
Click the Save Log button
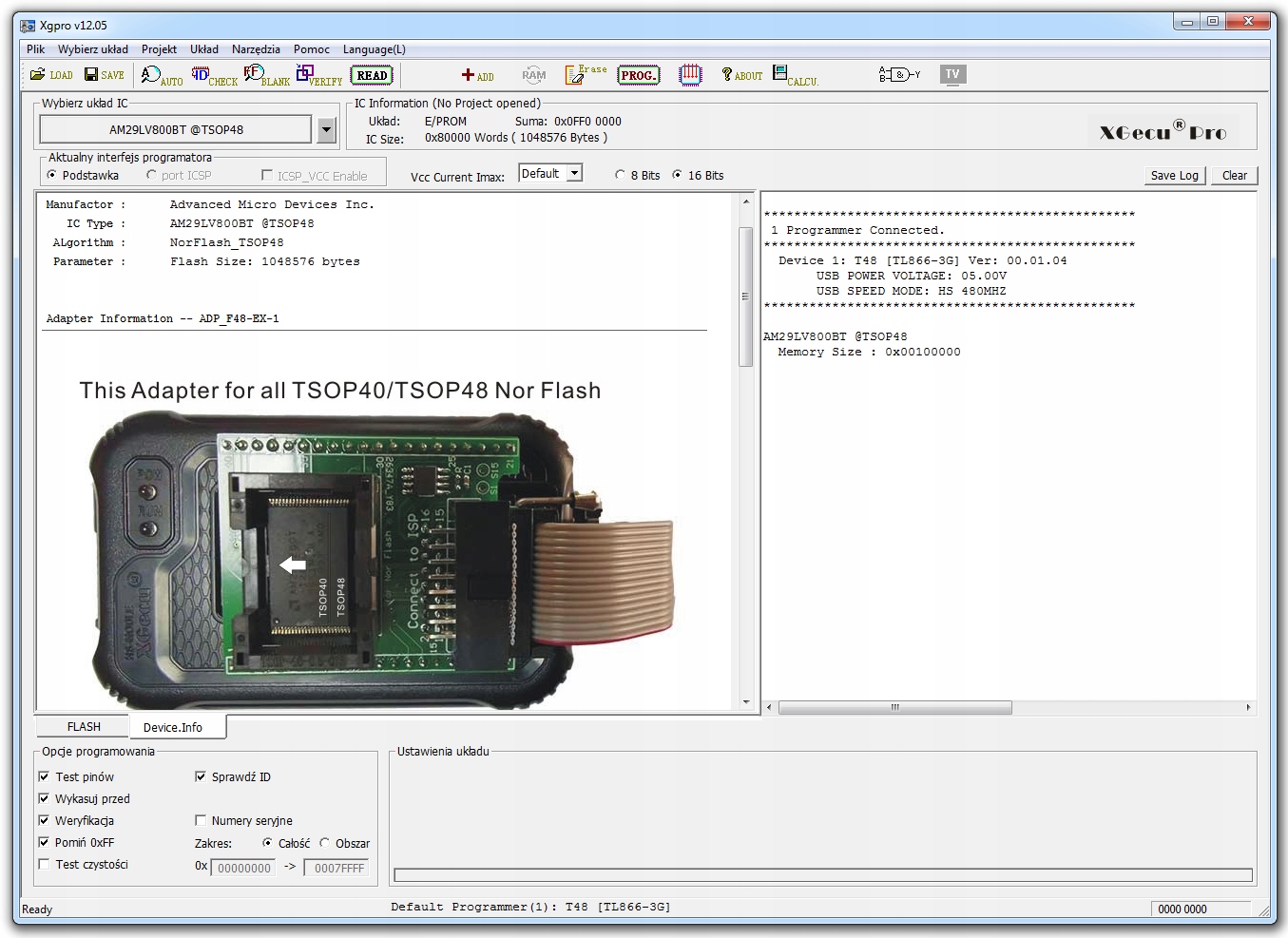(1174, 175)
